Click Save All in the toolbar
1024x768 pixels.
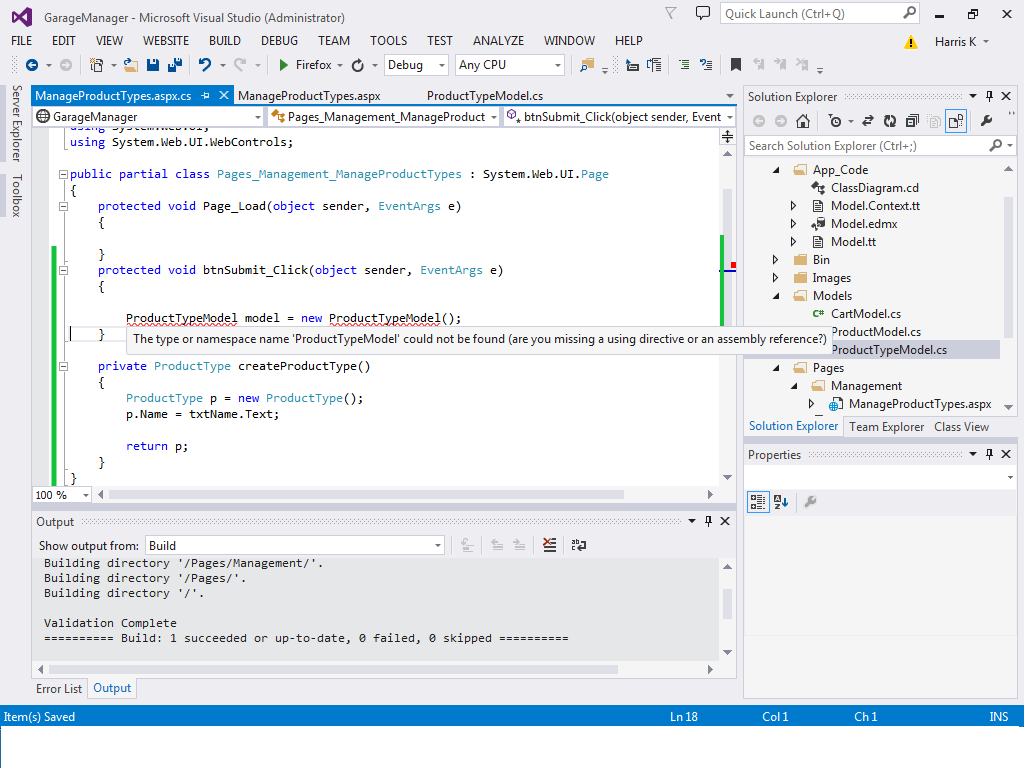click(x=175, y=65)
